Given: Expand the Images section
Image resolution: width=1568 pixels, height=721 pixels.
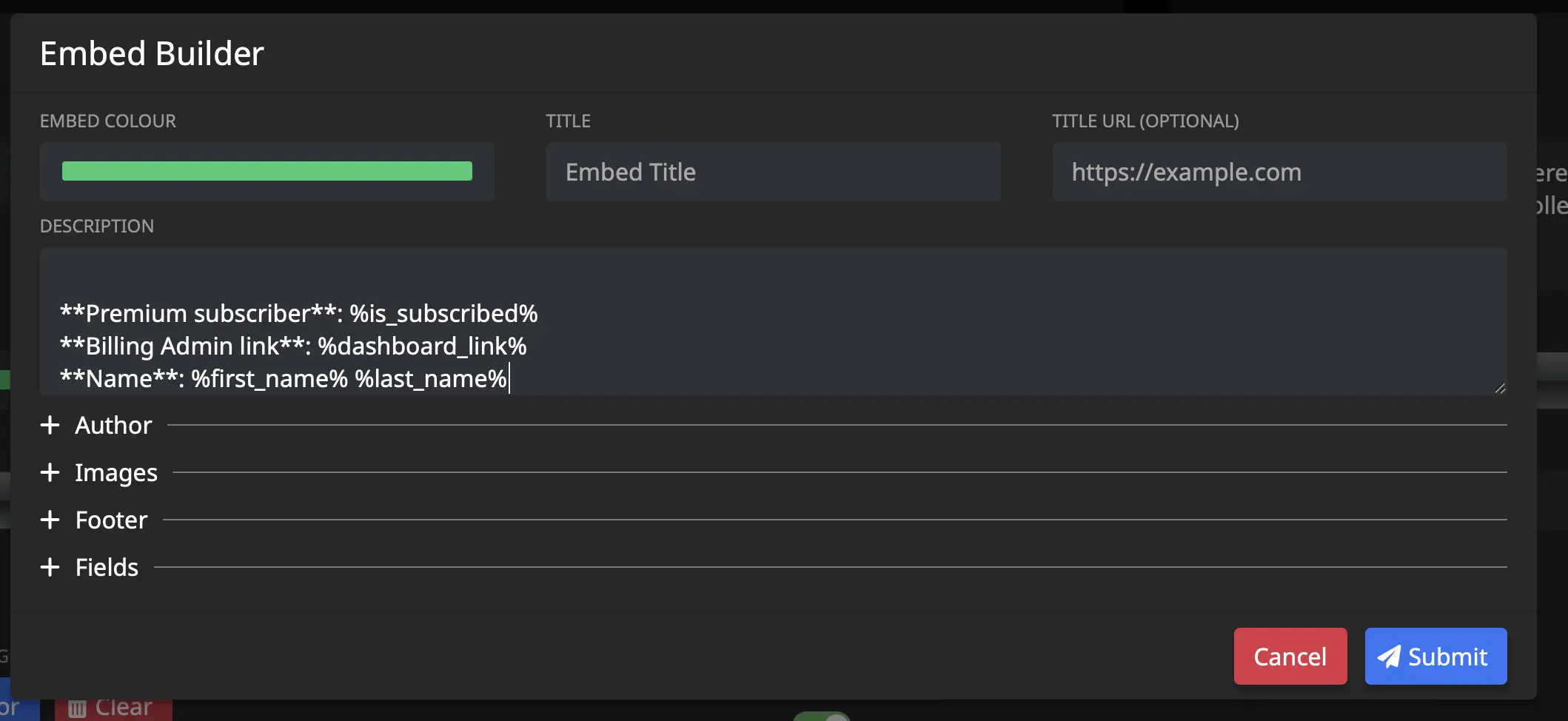Looking at the screenshot, I should click(115, 472).
